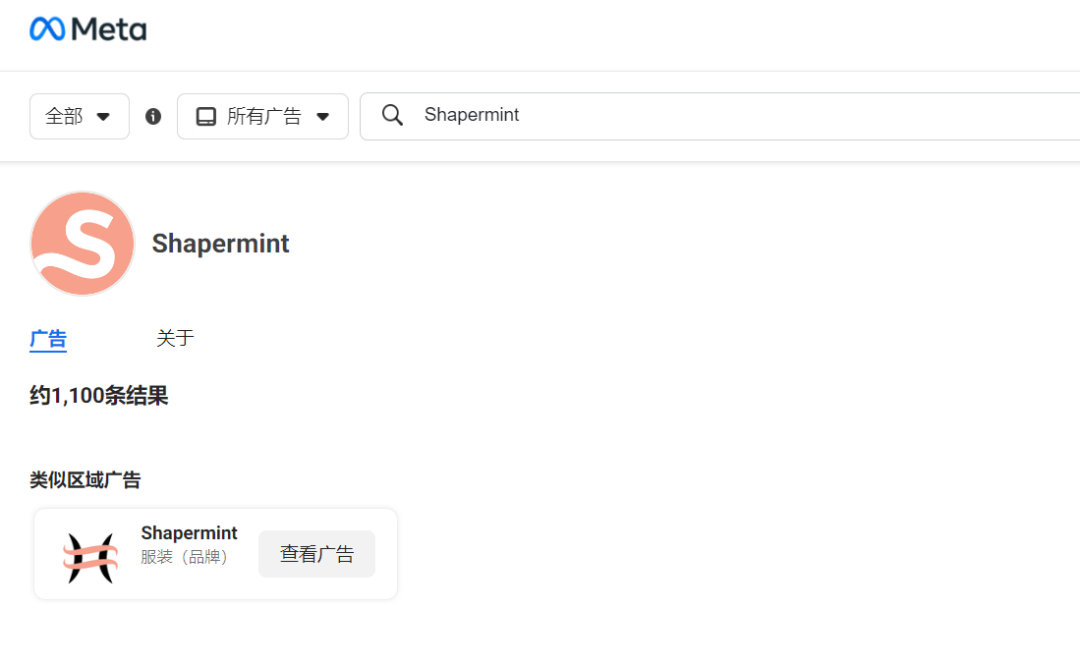Screen dimensions: 1080x665
Task: Click the info circle icon
Action: click(153, 116)
